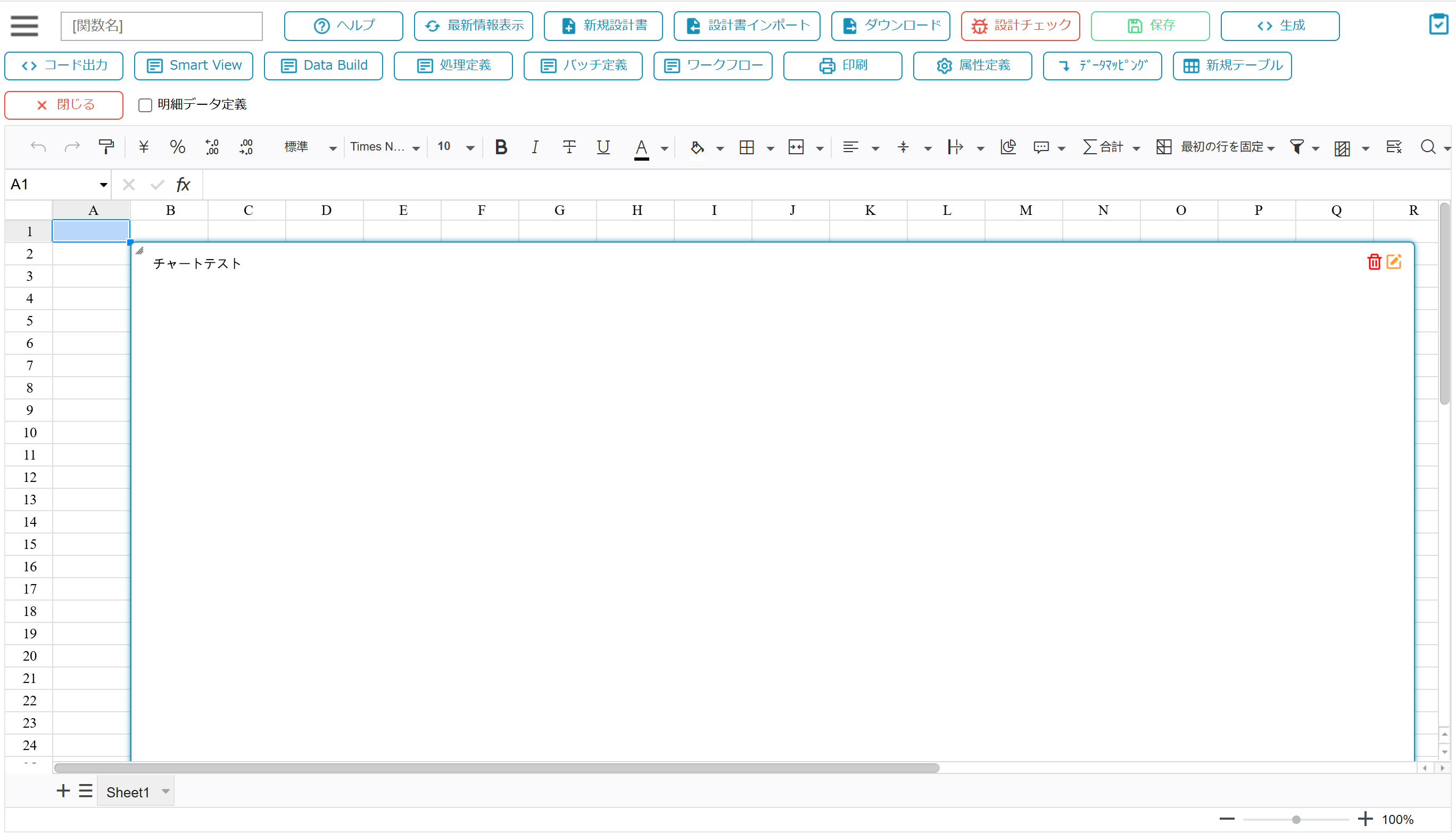Click the 設計チェック button
The width and height of the screenshot is (1456, 833).
click(1021, 26)
